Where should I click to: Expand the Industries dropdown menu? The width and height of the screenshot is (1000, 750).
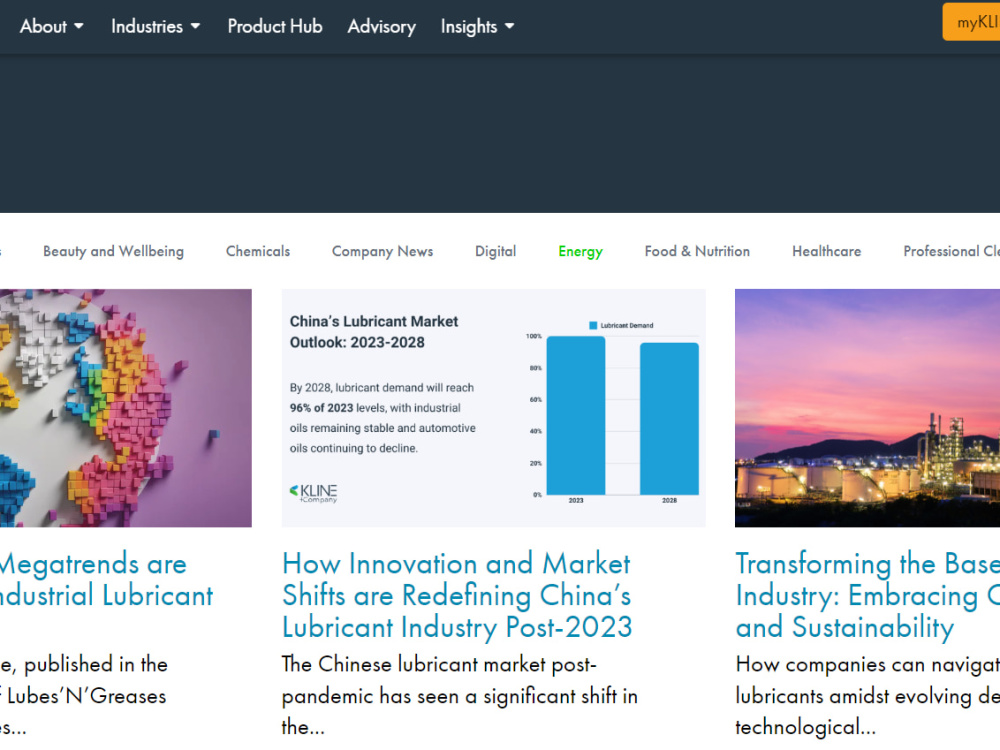pos(156,26)
